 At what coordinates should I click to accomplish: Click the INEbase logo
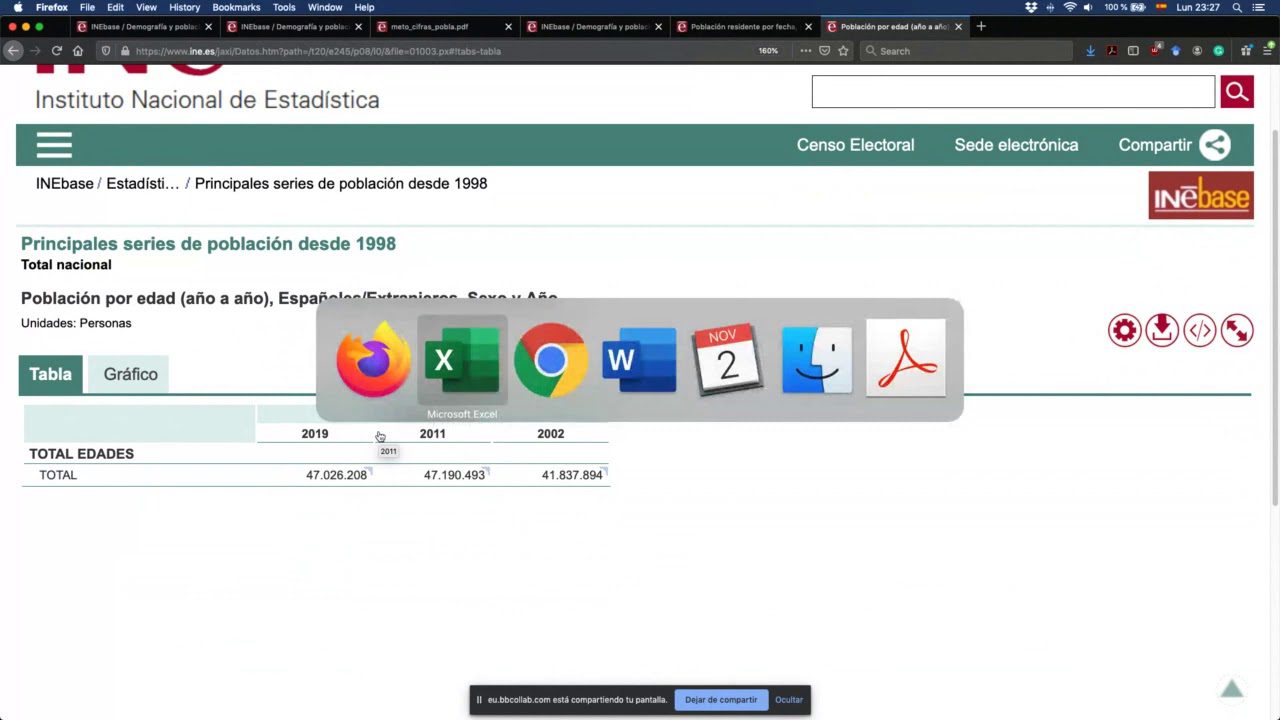tap(1201, 196)
